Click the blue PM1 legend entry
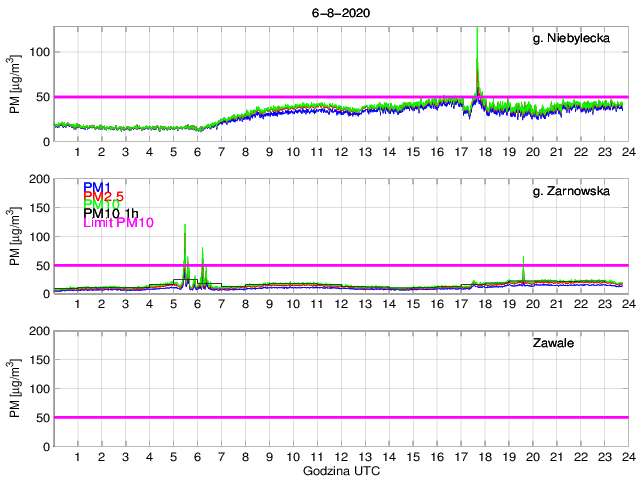The height and width of the screenshot is (480, 640). [97, 187]
